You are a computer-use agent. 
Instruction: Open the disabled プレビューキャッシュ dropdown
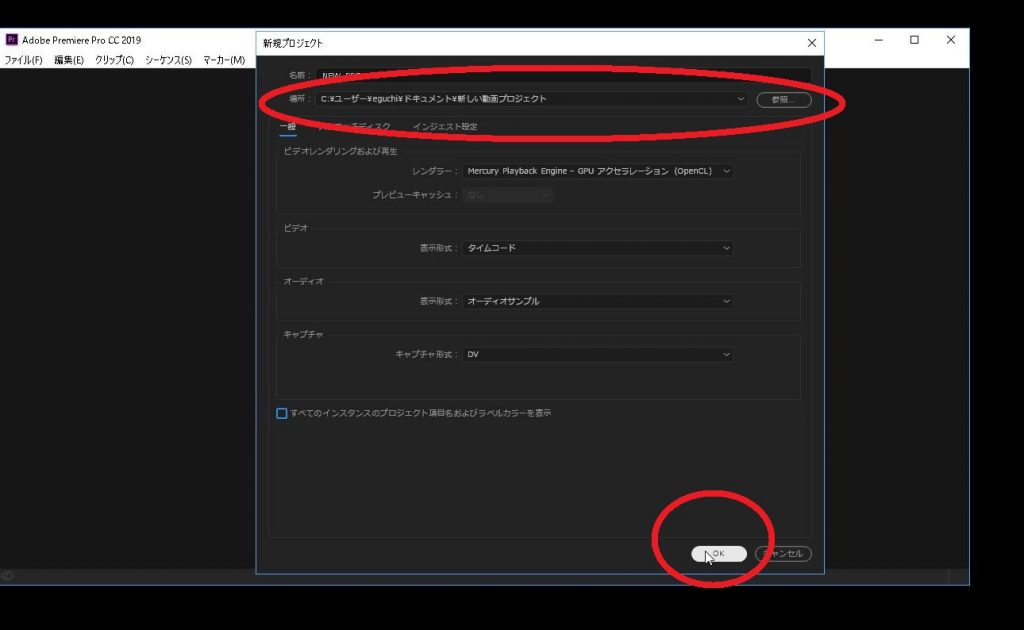(508, 195)
